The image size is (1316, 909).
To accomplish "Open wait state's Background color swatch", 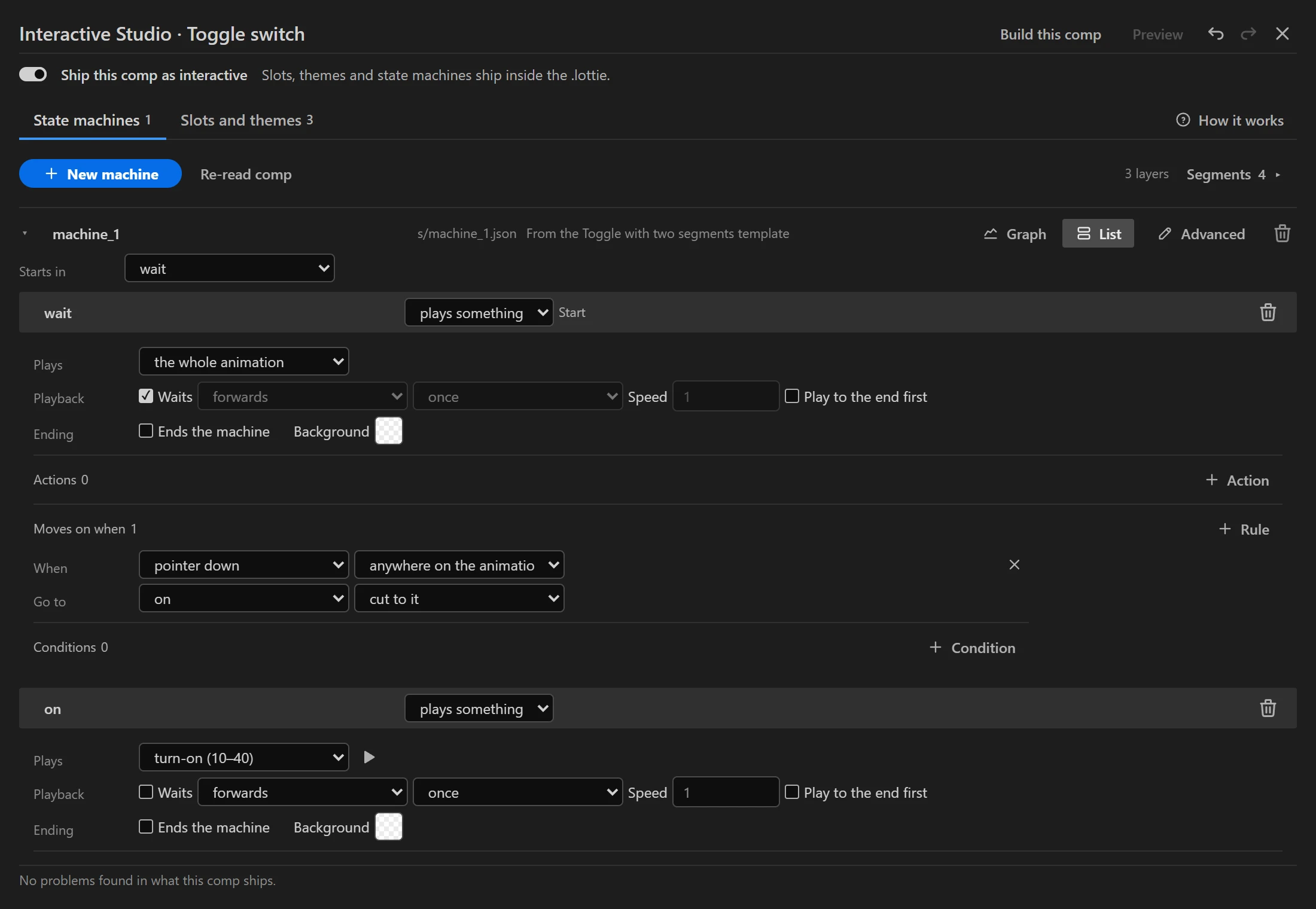I will pyautogui.click(x=389, y=431).
